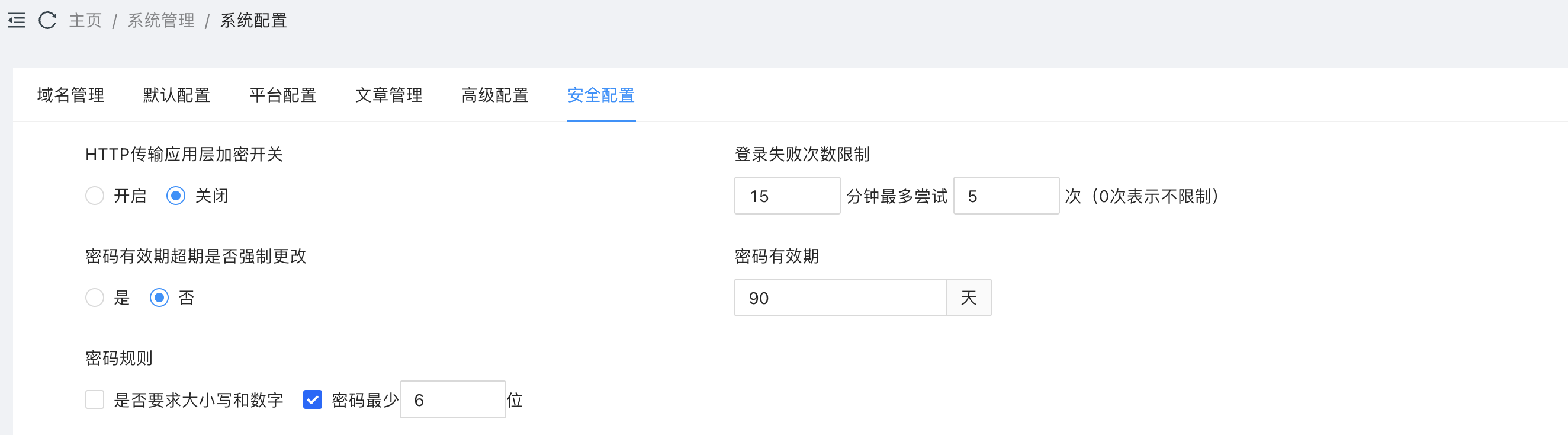Open the 默认配置 tab
Viewport: 1568px width, 435px height.
pos(176,95)
